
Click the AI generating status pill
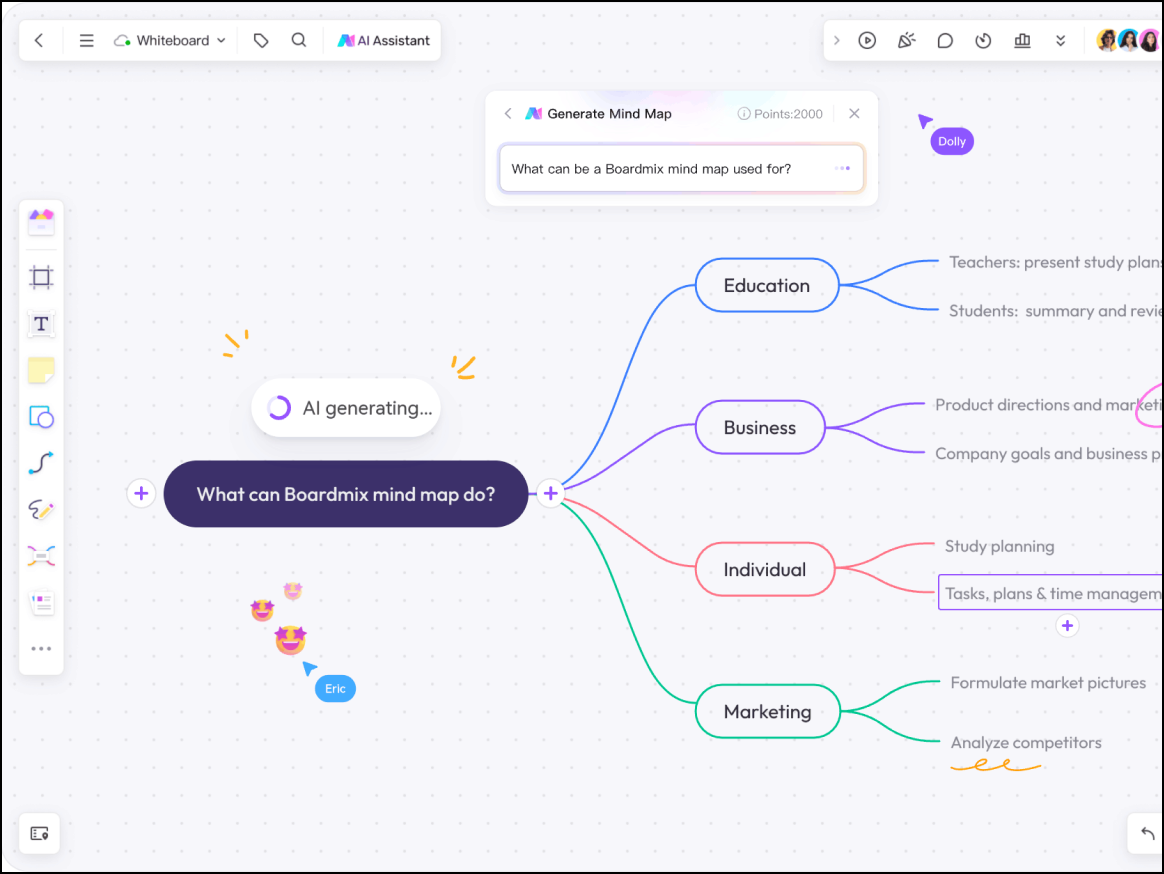[346, 408]
